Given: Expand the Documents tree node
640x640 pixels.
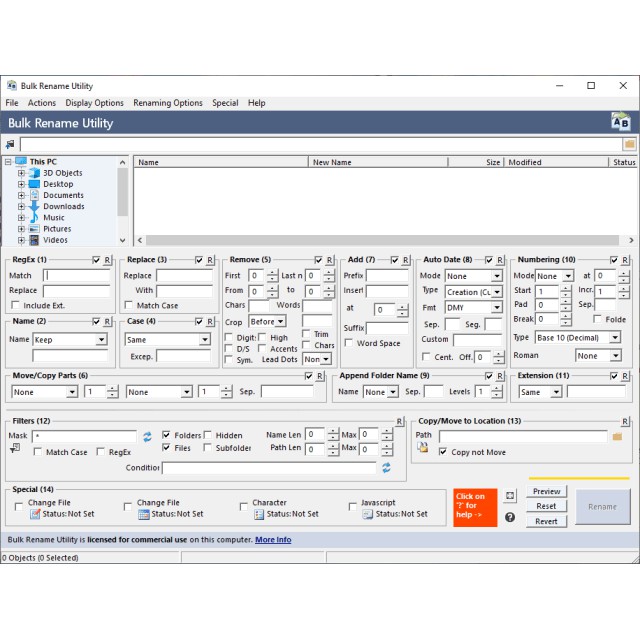Looking at the screenshot, I should 21,195.
